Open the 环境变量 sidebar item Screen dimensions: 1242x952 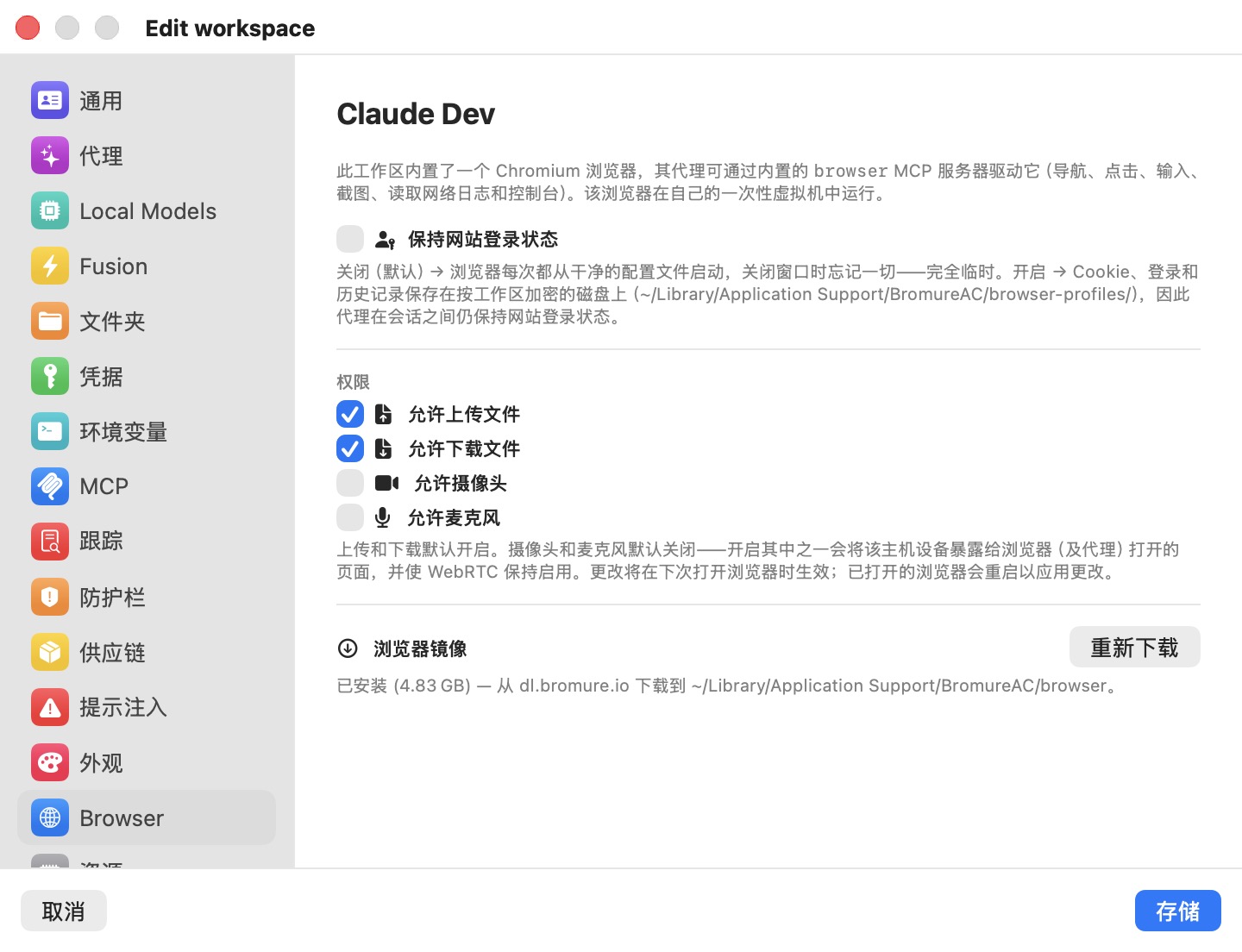pyautogui.click(x=147, y=432)
